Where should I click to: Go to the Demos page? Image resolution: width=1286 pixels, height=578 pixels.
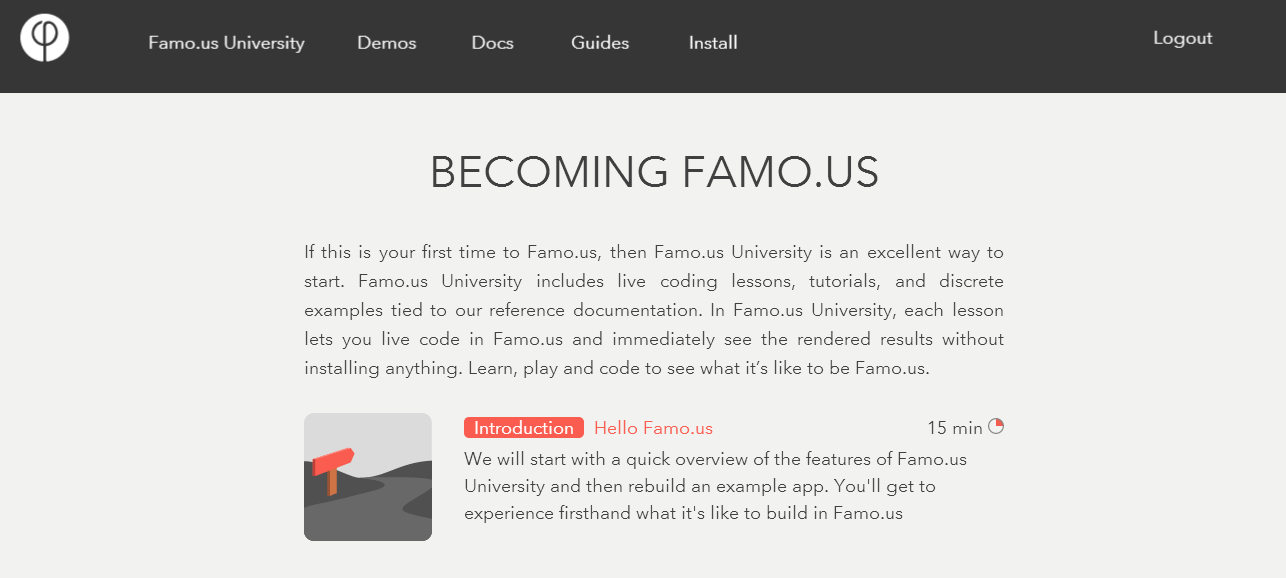tap(387, 43)
